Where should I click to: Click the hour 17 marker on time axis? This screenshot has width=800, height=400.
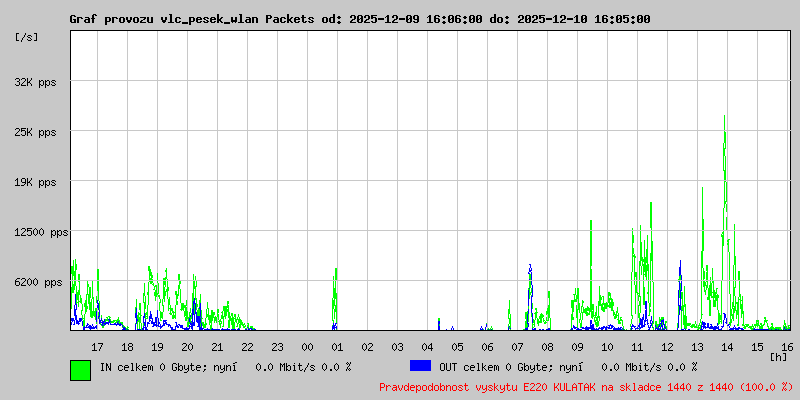97,347
